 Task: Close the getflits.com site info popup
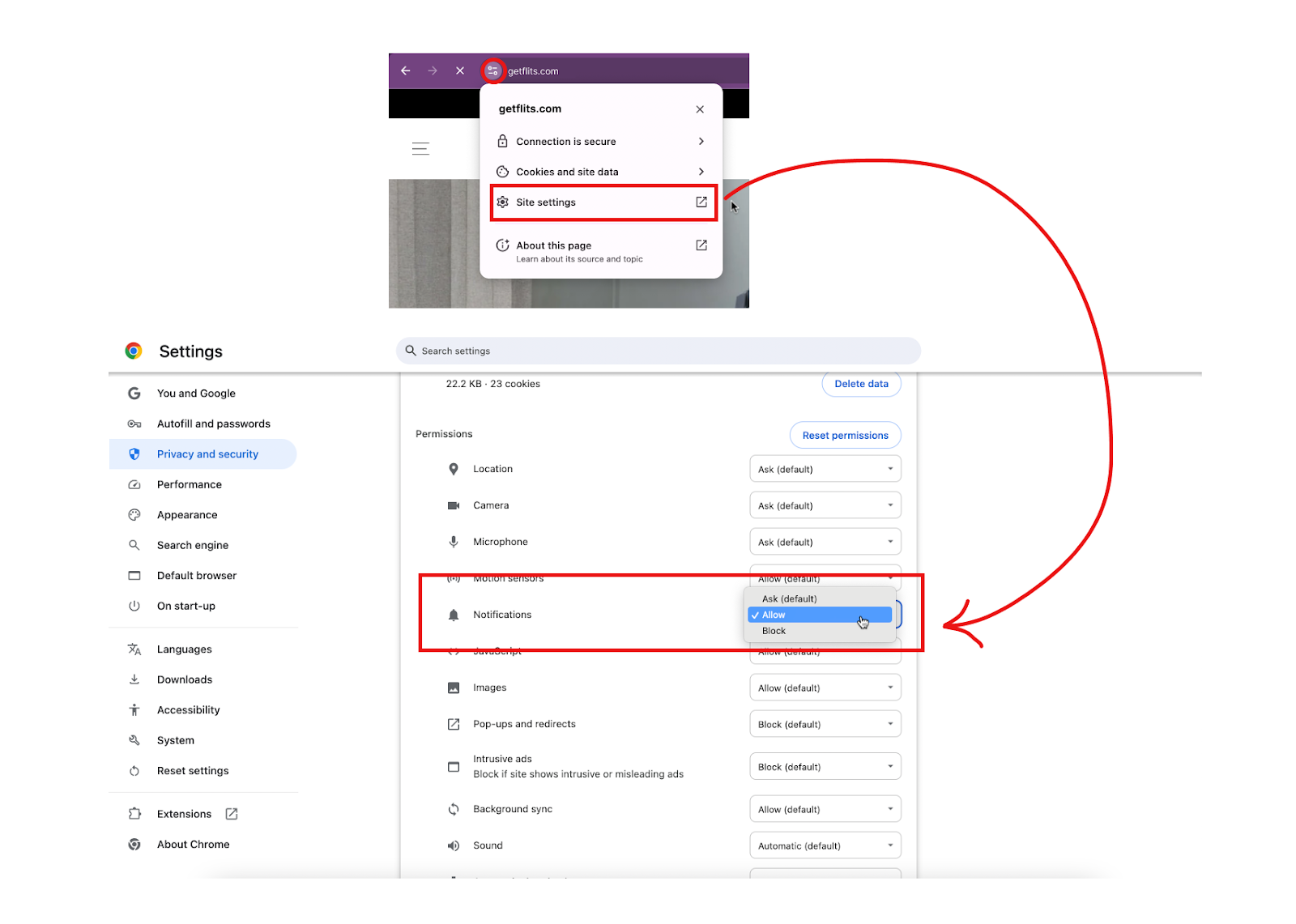[700, 109]
